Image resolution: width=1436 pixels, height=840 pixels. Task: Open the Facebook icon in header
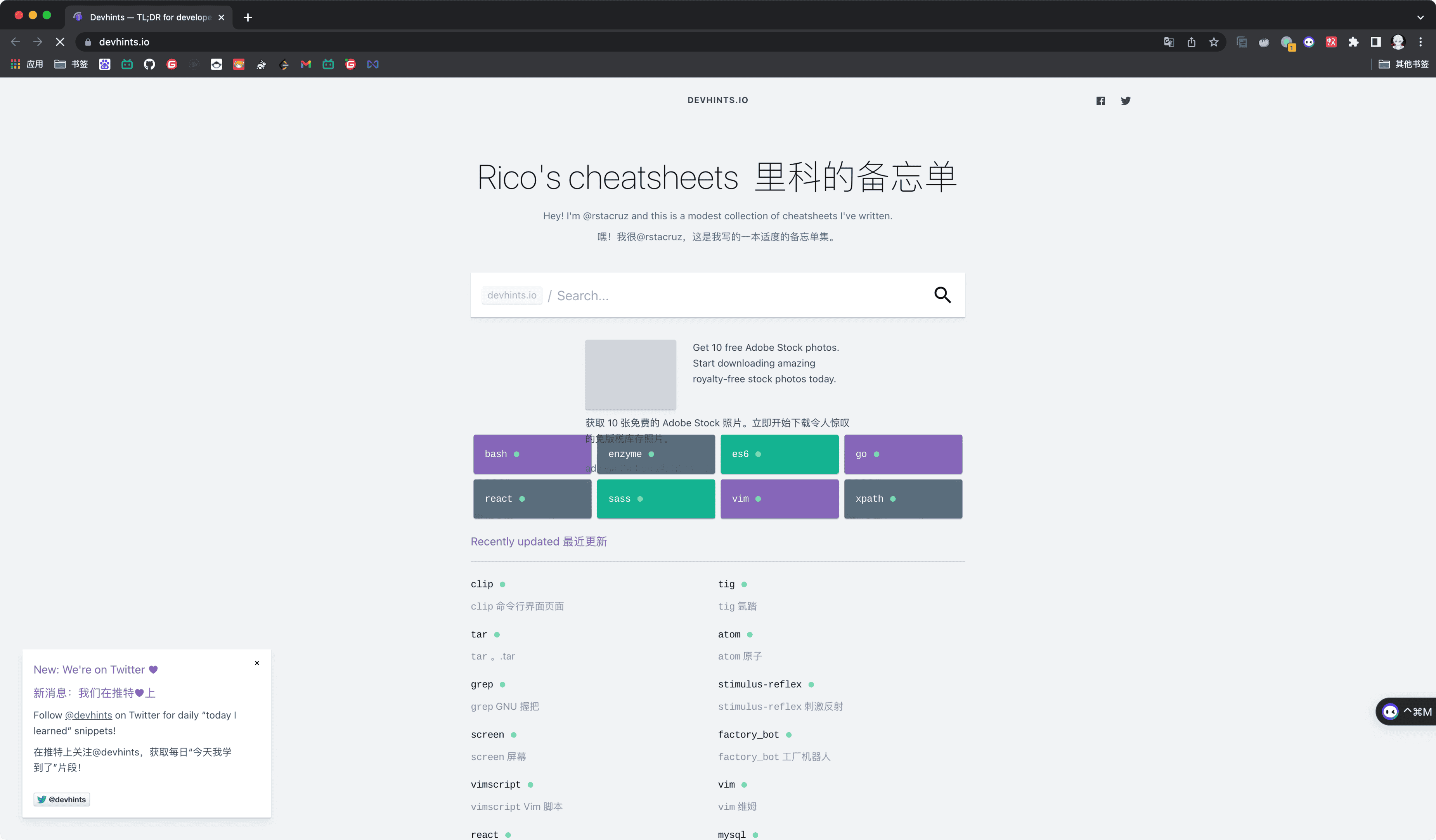pyautogui.click(x=1100, y=101)
